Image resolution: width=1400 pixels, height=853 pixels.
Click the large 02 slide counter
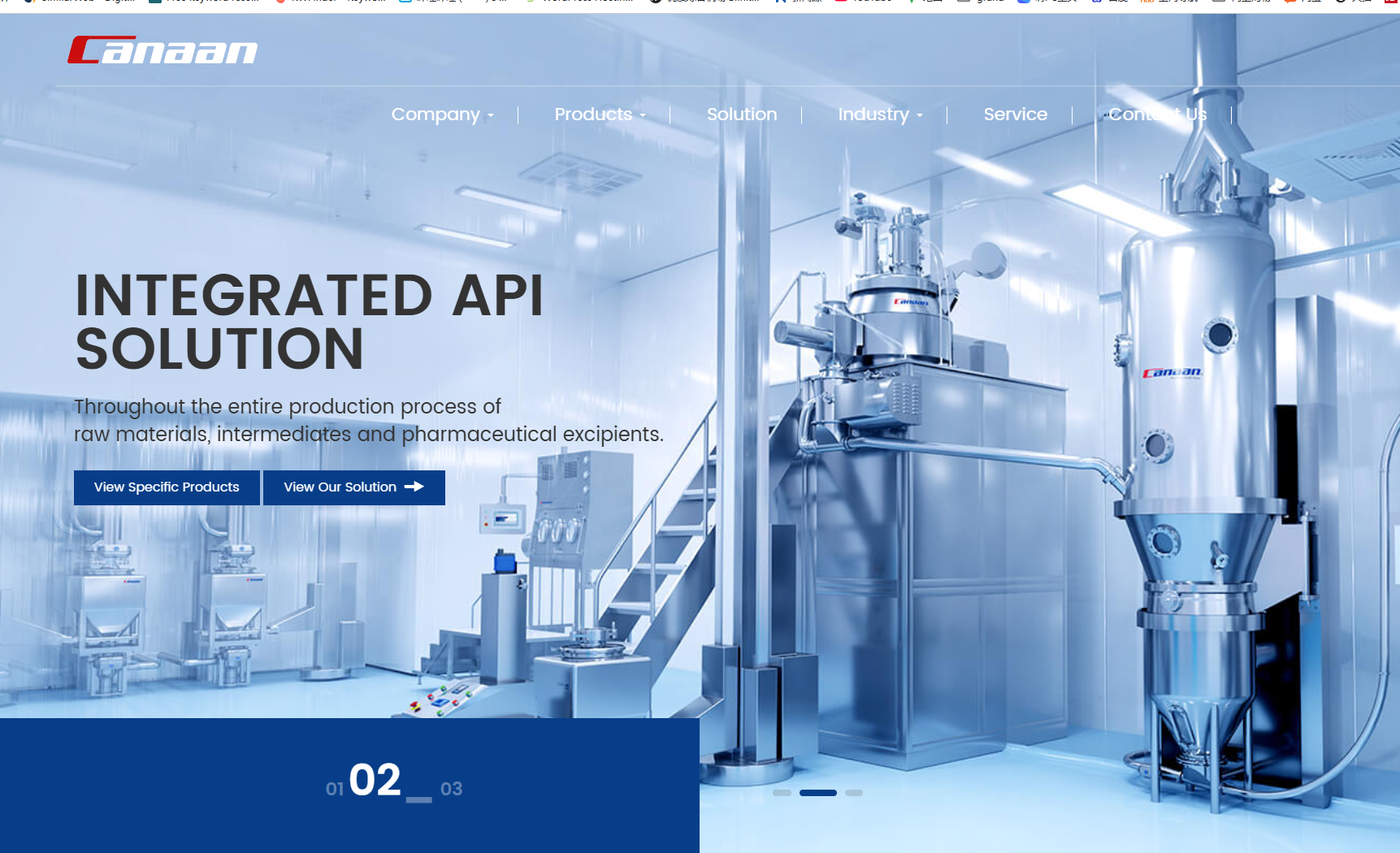375,780
